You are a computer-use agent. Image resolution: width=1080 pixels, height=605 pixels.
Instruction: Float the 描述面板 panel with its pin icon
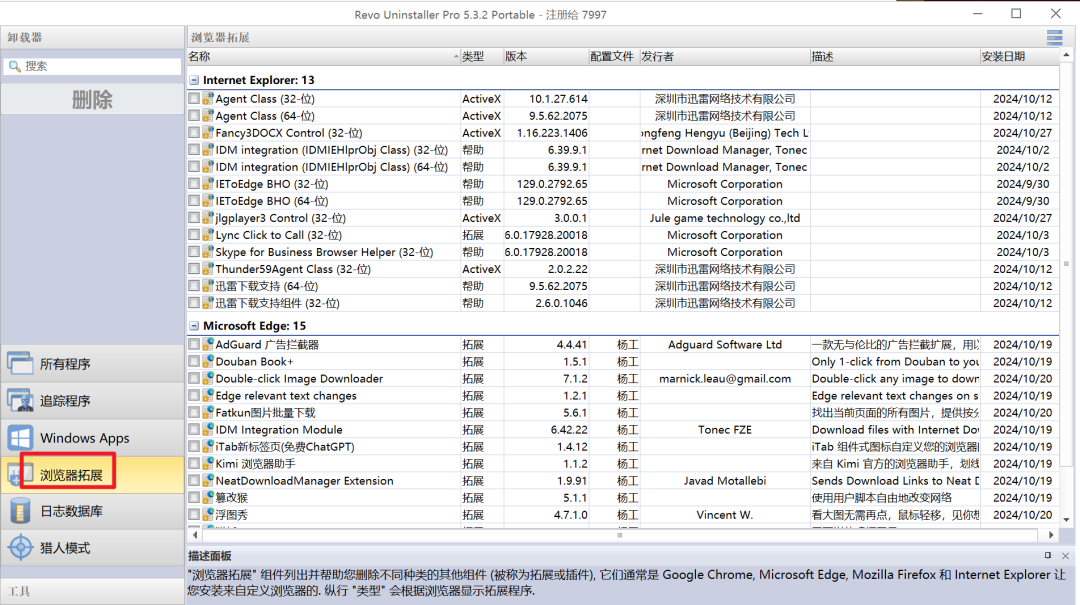click(1048, 555)
